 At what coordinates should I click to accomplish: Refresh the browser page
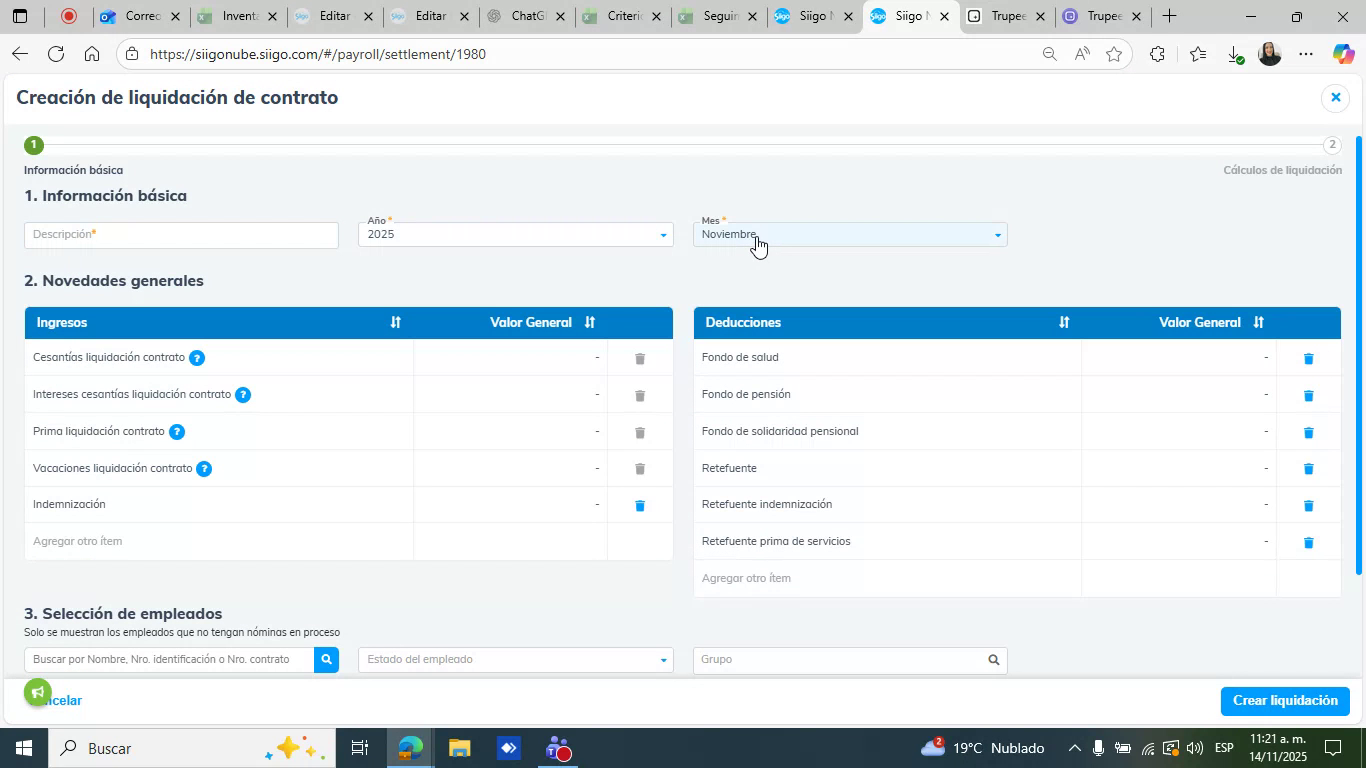(56, 54)
